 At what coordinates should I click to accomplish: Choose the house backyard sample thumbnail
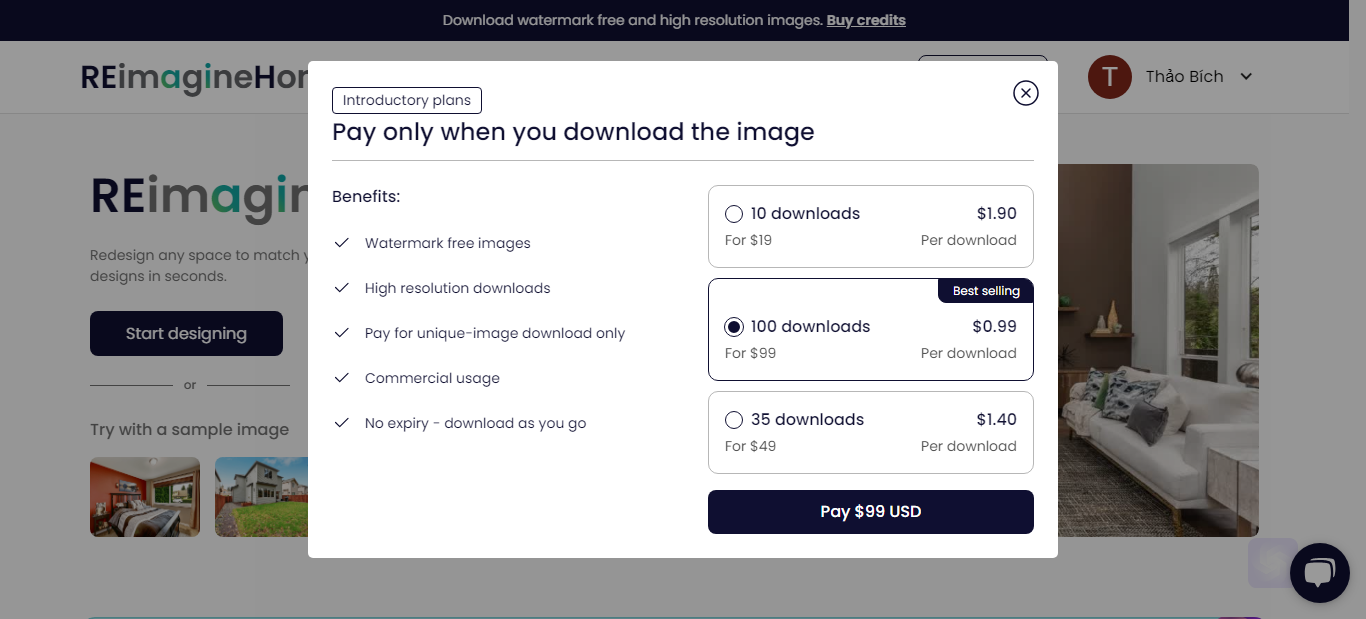[261, 497]
